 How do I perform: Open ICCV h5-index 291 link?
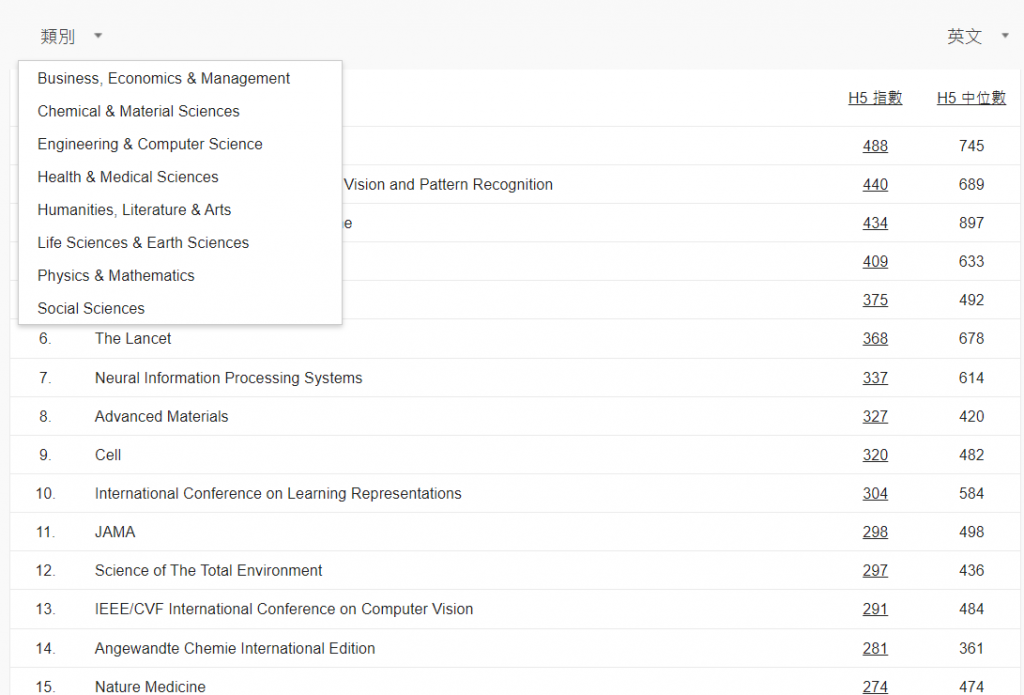click(x=875, y=609)
